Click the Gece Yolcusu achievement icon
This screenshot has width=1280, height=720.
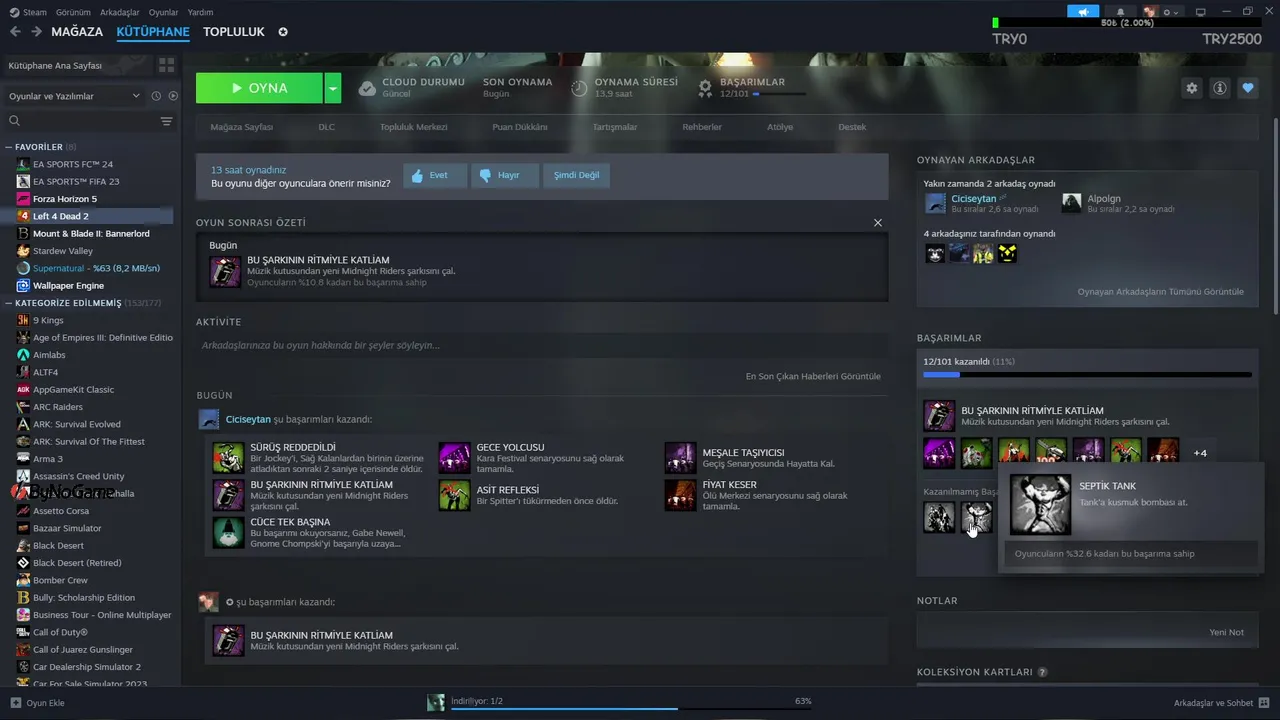[x=455, y=457]
